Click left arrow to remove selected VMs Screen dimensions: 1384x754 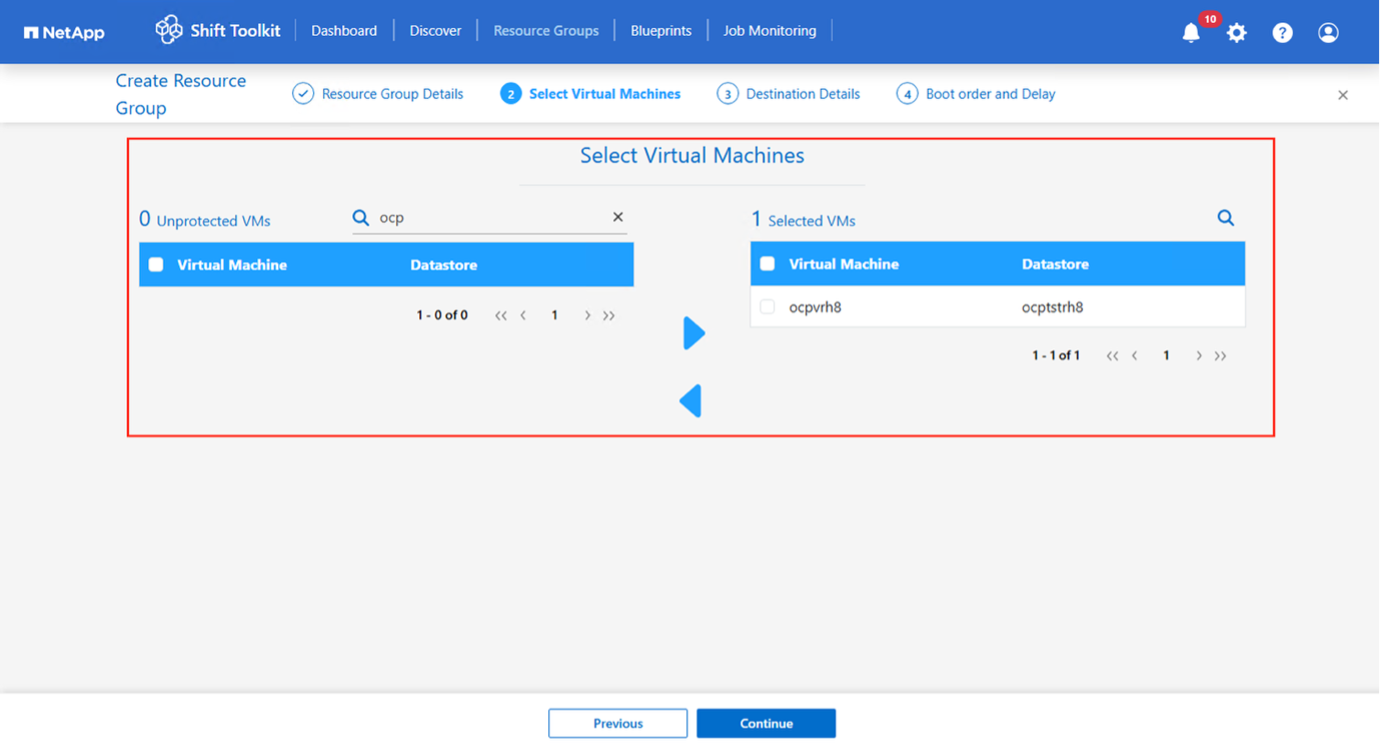[x=690, y=401]
